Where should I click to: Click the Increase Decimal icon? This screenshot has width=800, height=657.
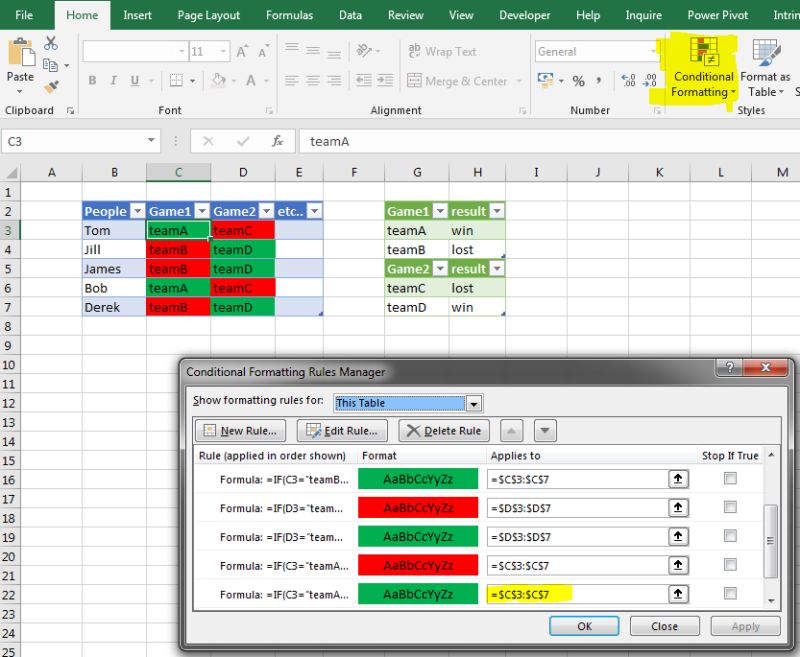628,80
